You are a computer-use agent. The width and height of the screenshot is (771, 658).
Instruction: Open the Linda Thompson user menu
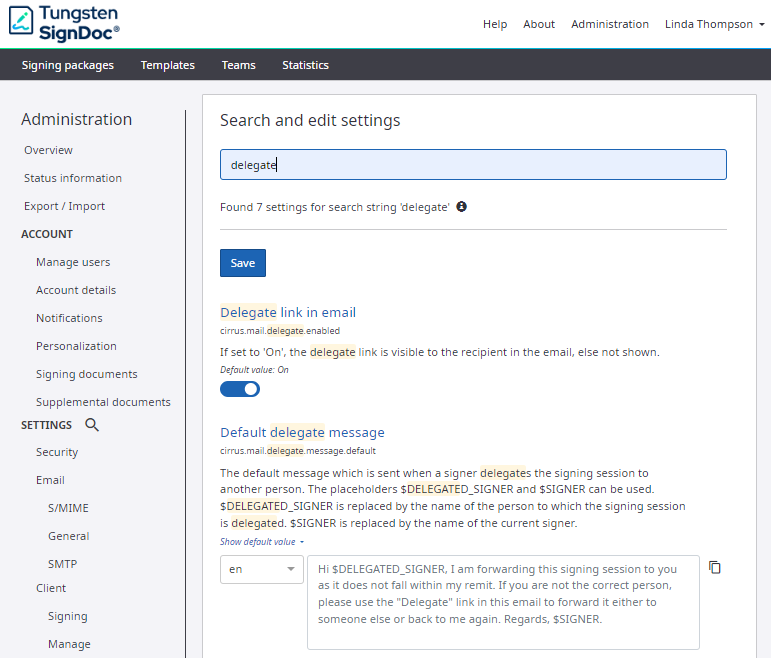point(714,24)
